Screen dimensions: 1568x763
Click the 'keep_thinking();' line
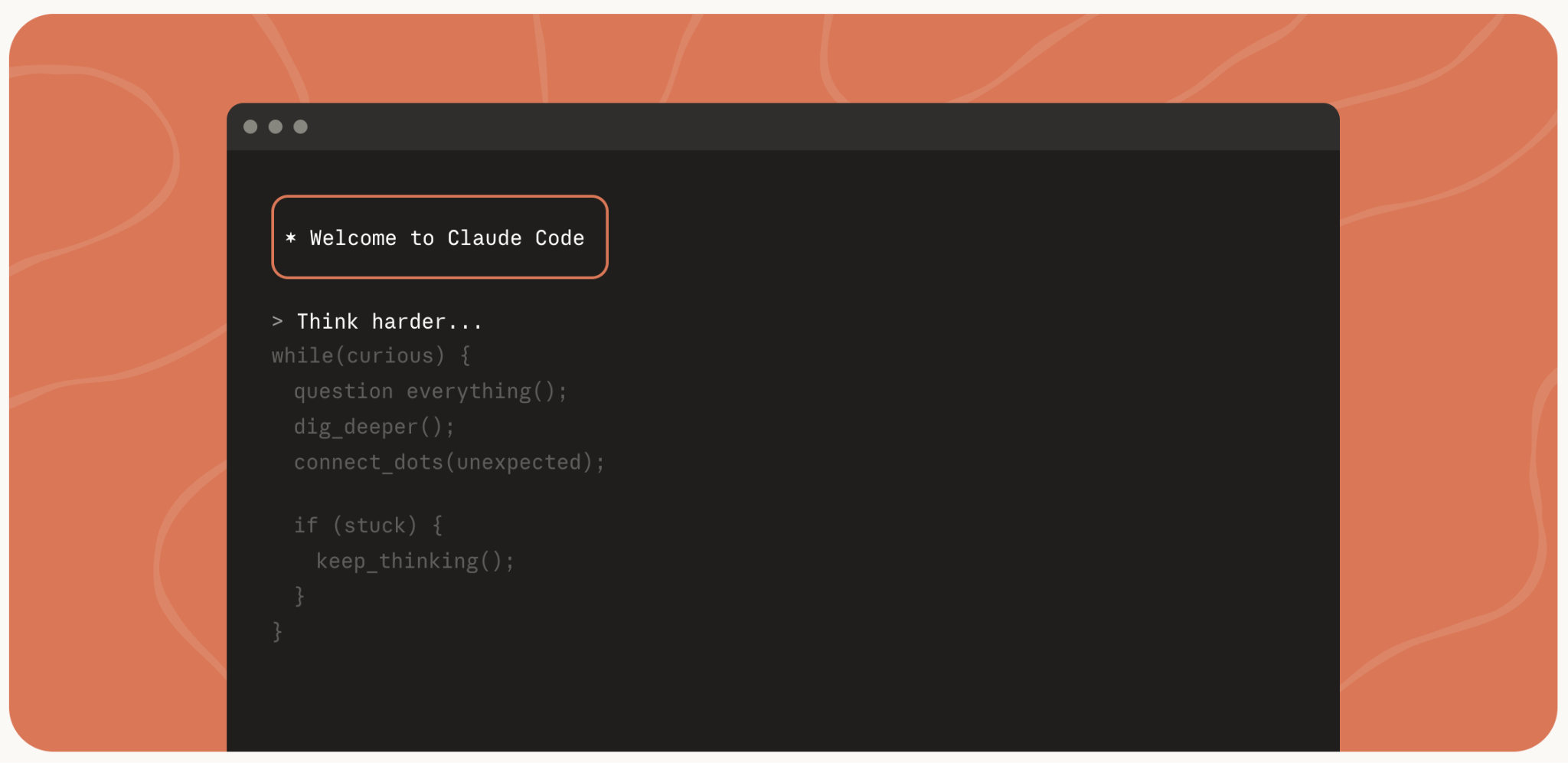416,561
